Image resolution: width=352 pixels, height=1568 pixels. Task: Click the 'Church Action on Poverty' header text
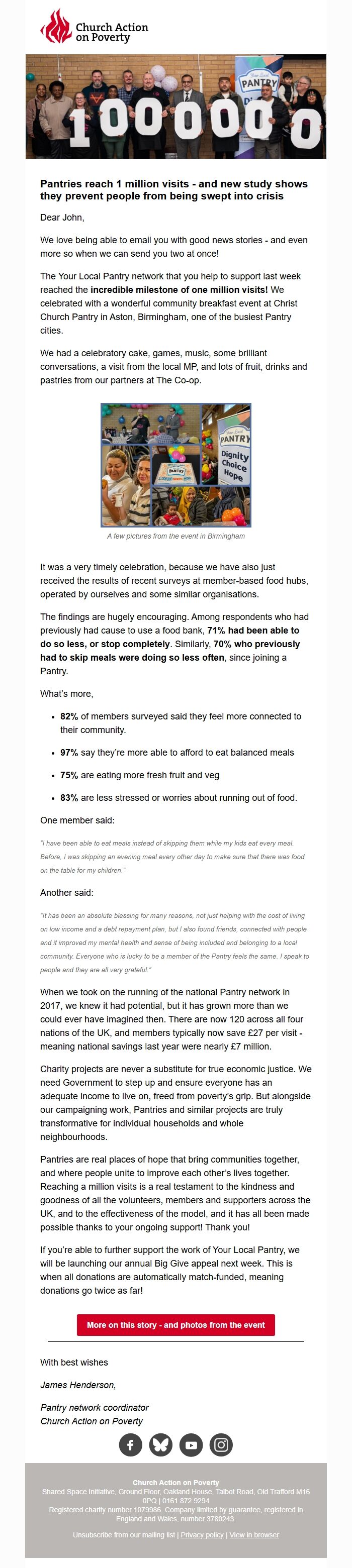[112, 32]
